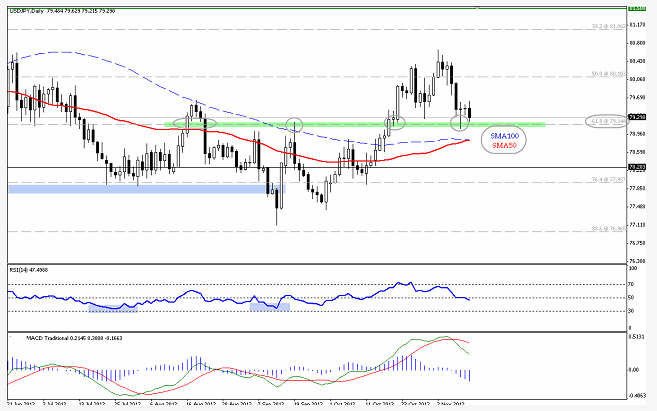Click the 78.960 price axis label
This screenshot has width=657, height=411.
(x=637, y=134)
